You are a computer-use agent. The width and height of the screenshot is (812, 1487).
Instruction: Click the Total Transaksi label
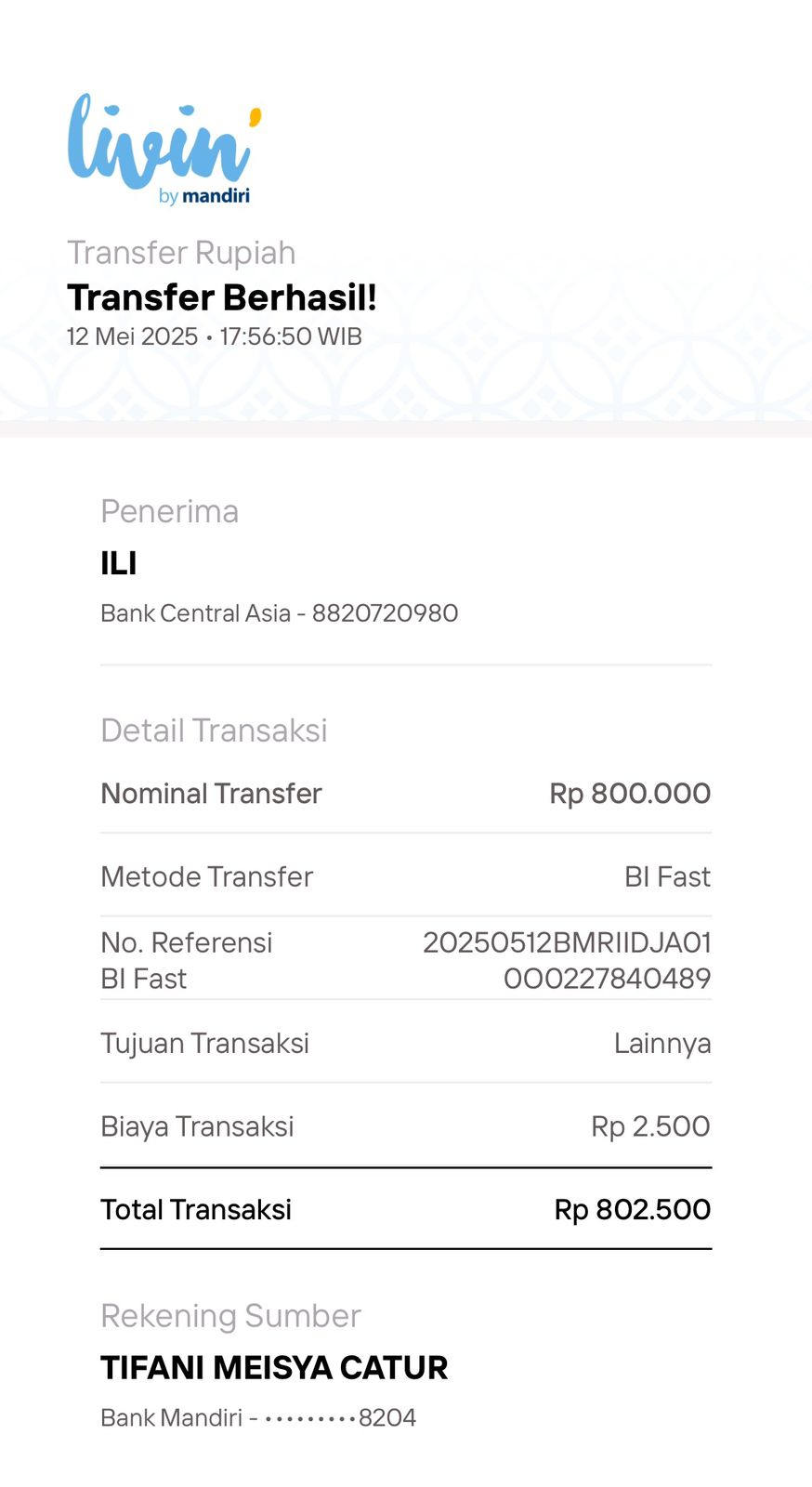coord(196,1209)
